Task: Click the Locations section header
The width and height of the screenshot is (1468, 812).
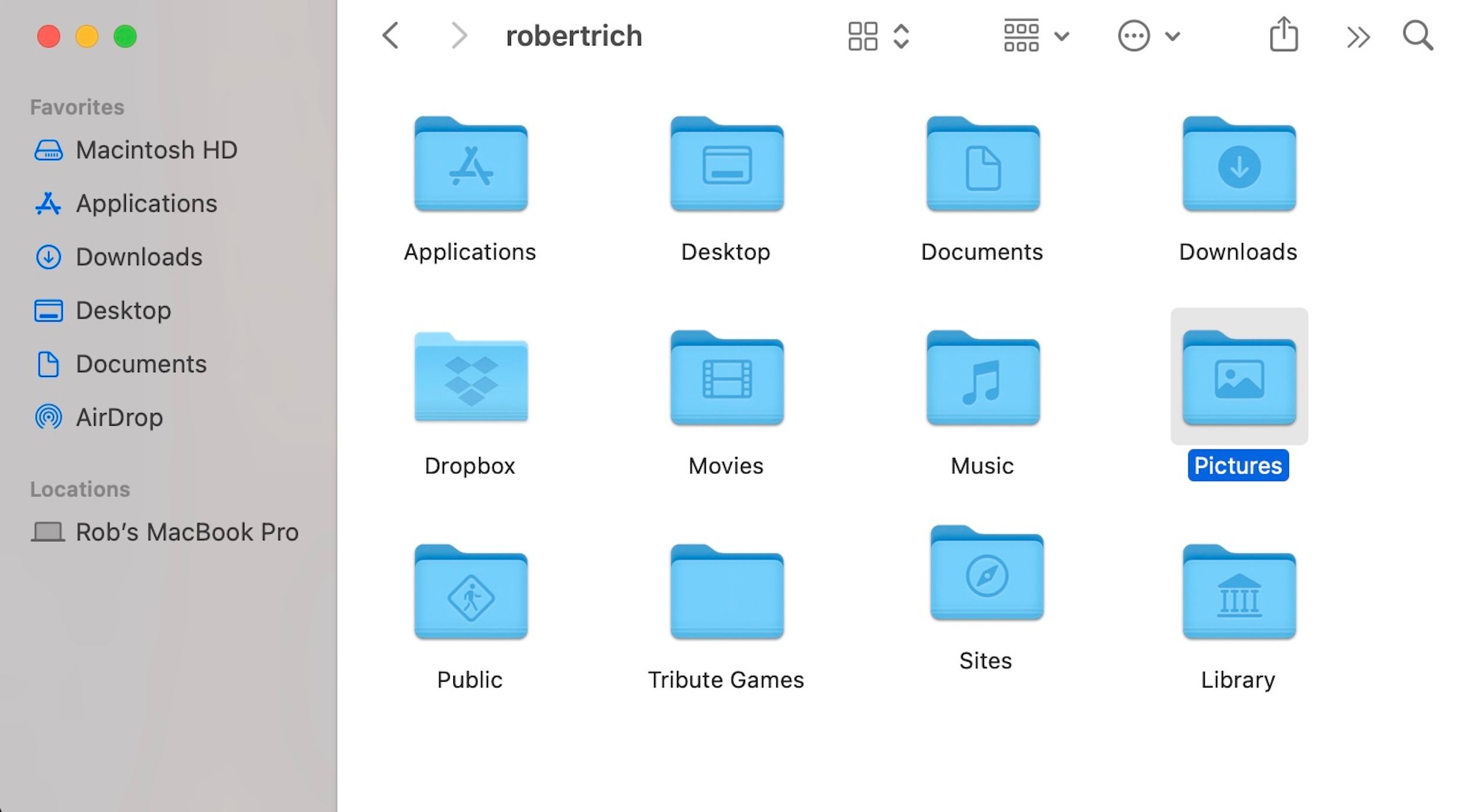Action: coord(80,489)
